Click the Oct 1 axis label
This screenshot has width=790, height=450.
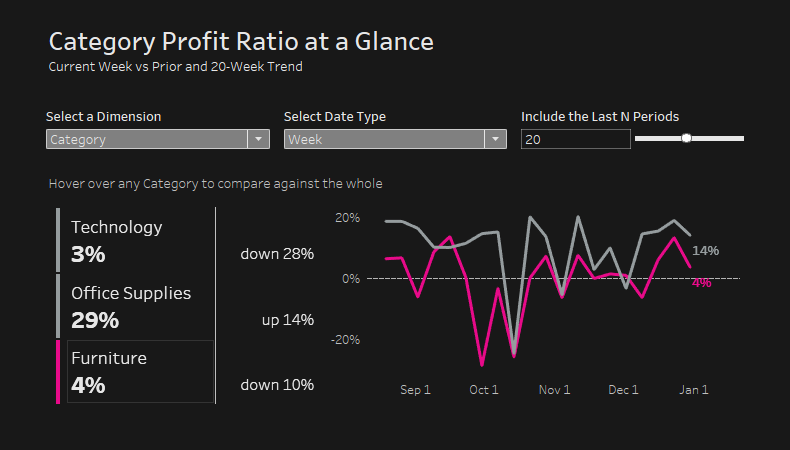pos(484,390)
